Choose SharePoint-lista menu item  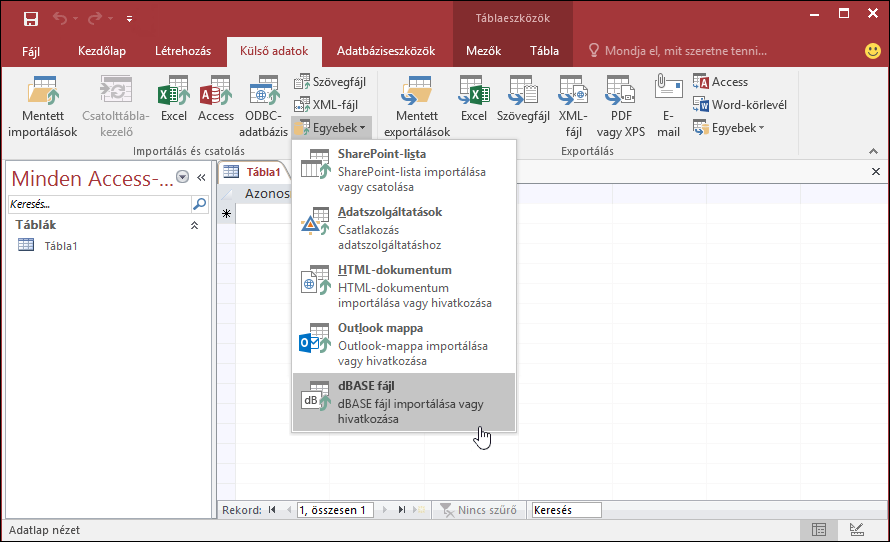pyautogui.click(x=404, y=170)
